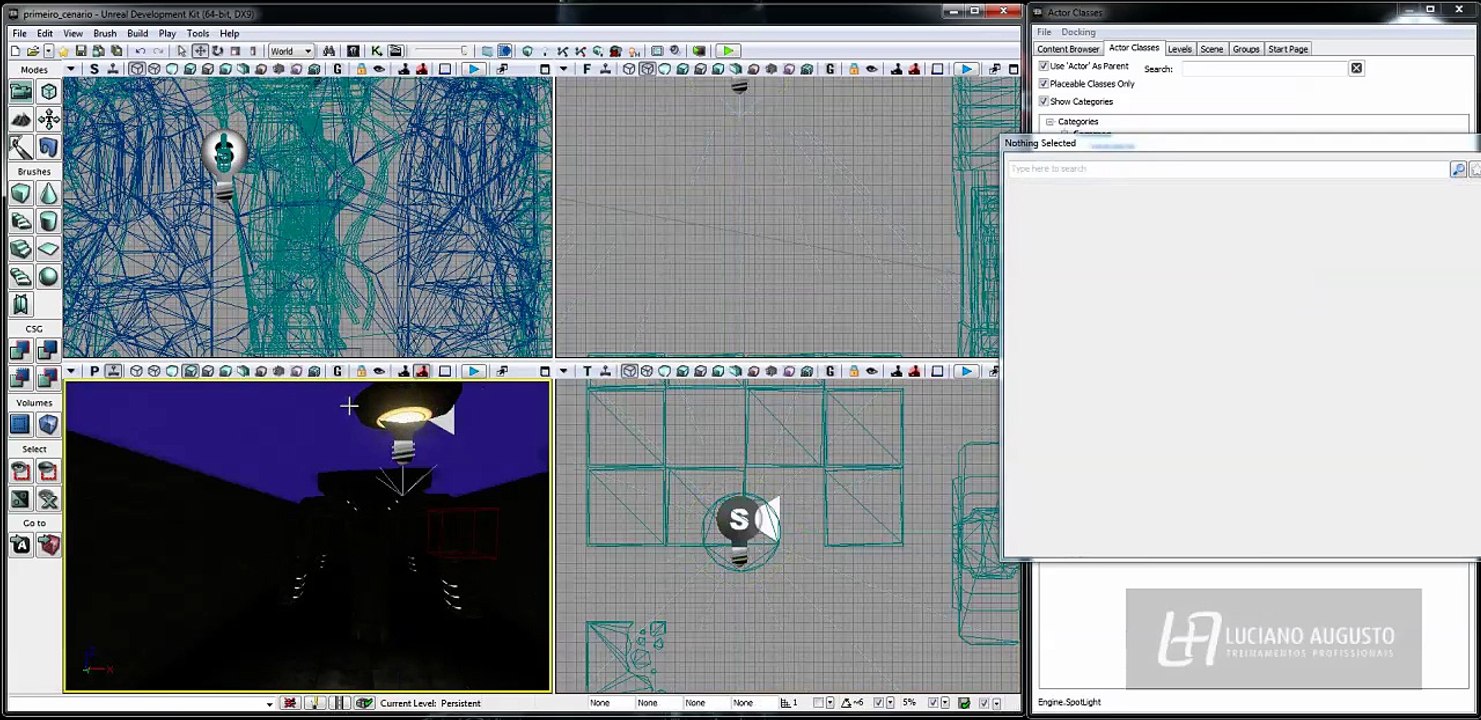Open the Docking menu in Actor Classes

pyautogui.click(x=1078, y=32)
